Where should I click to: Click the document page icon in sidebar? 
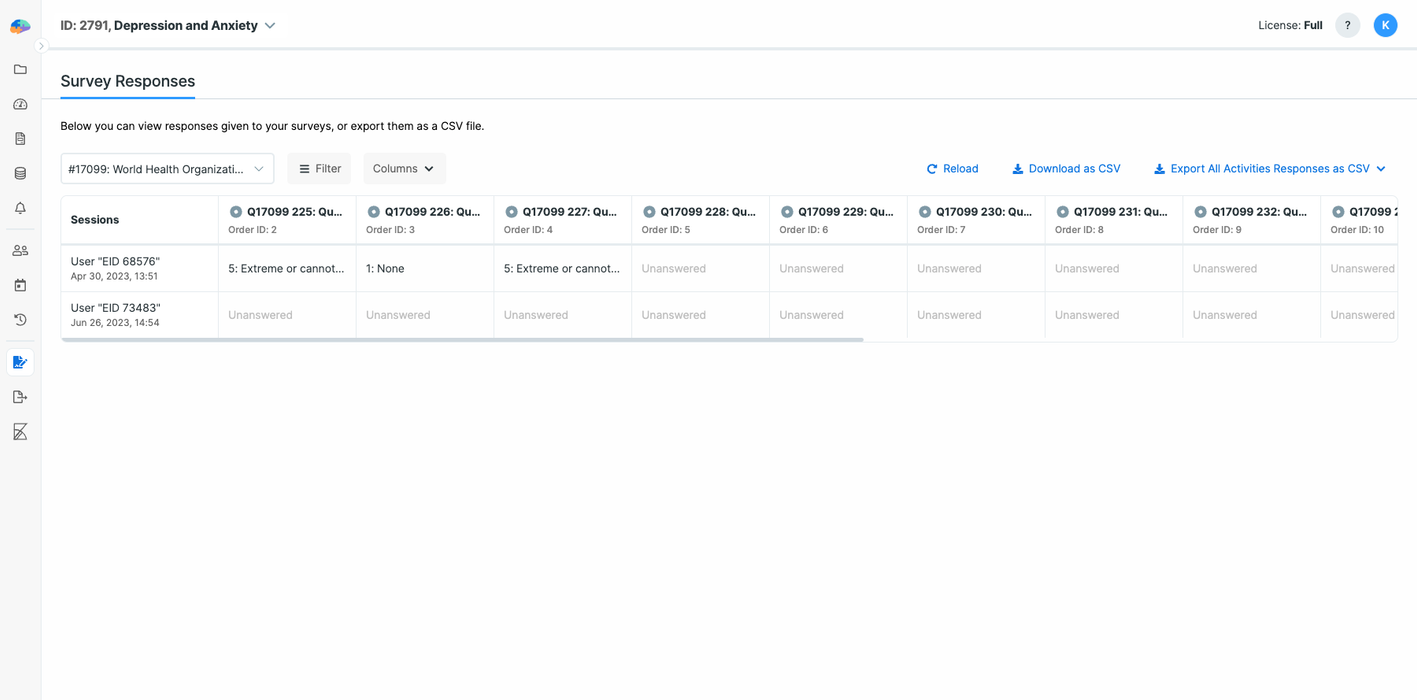point(20,139)
